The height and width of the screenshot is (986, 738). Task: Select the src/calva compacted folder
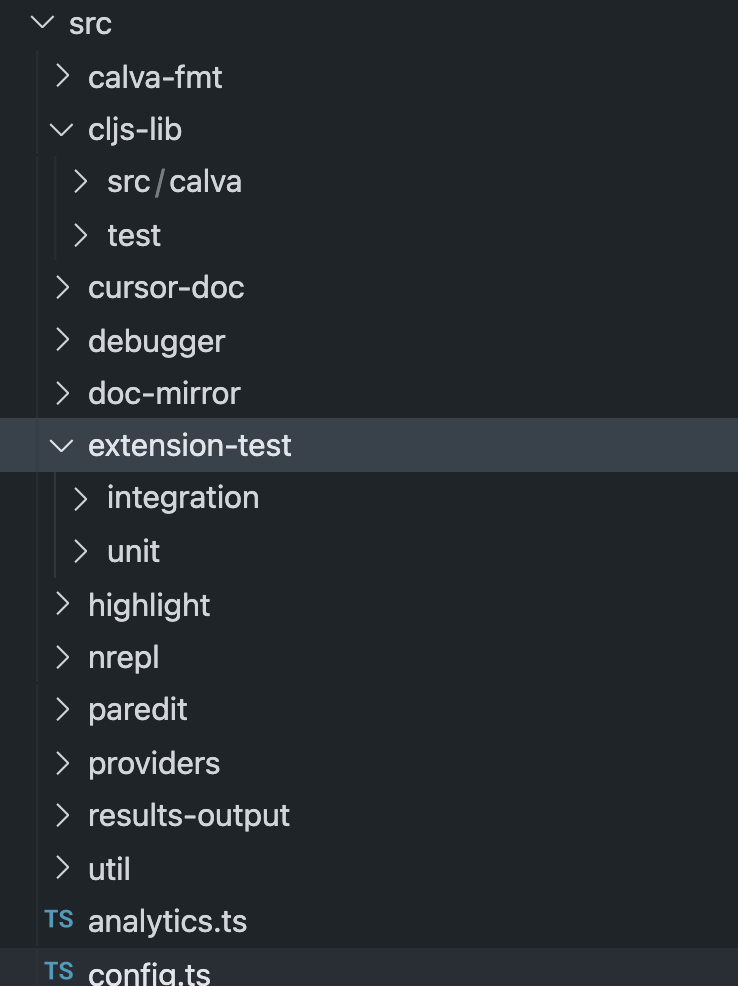pyautogui.click(x=174, y=181)
